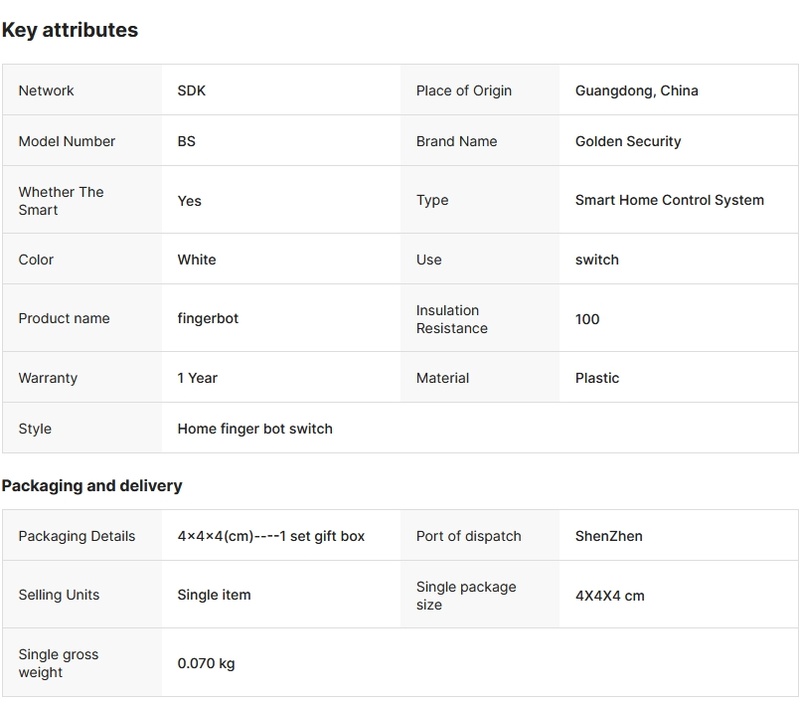
Task: Click the "Key attributes" heading
Action: click(x=70, y=30)
